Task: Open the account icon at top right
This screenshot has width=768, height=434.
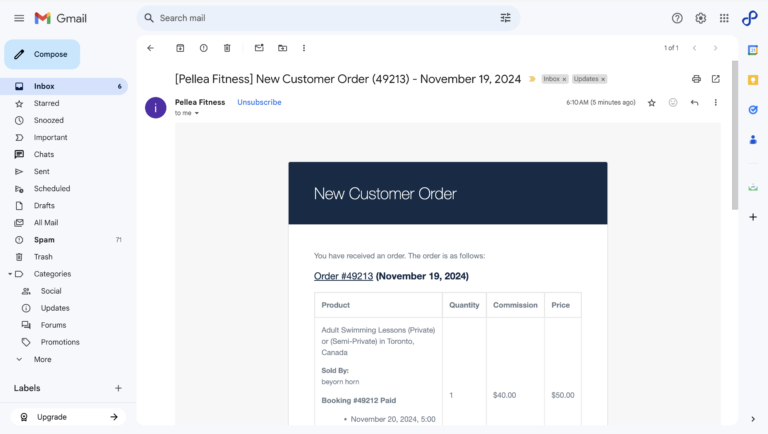Action: coord(749,18)
